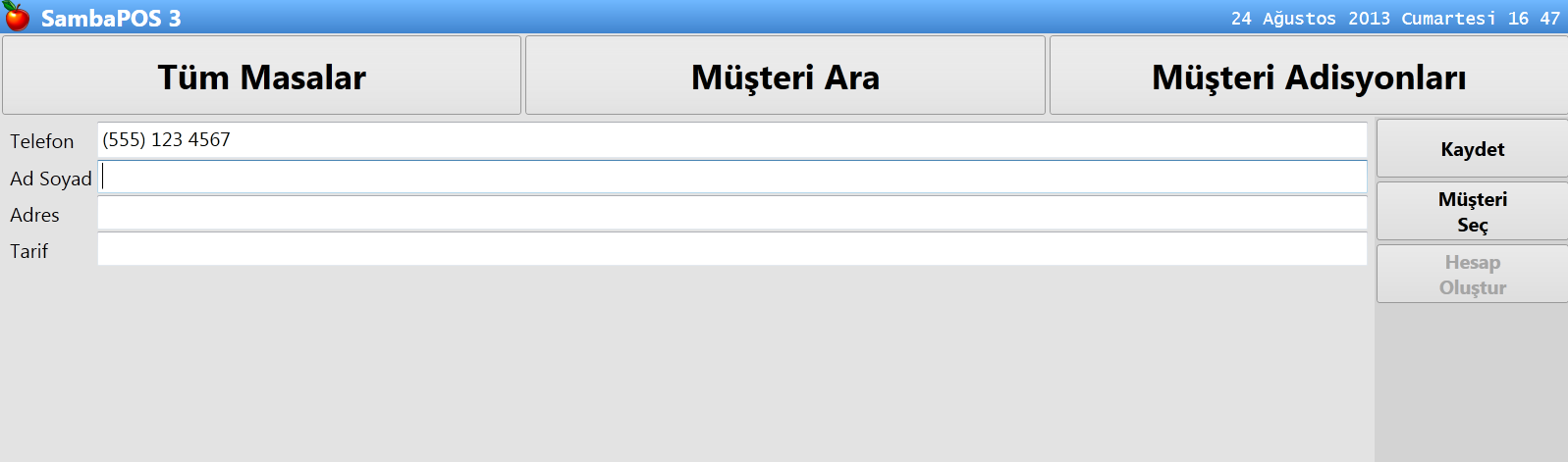This screenshot has height=462, width=1568.
Task: Click the Tarif label text
Action: [29, 251]
